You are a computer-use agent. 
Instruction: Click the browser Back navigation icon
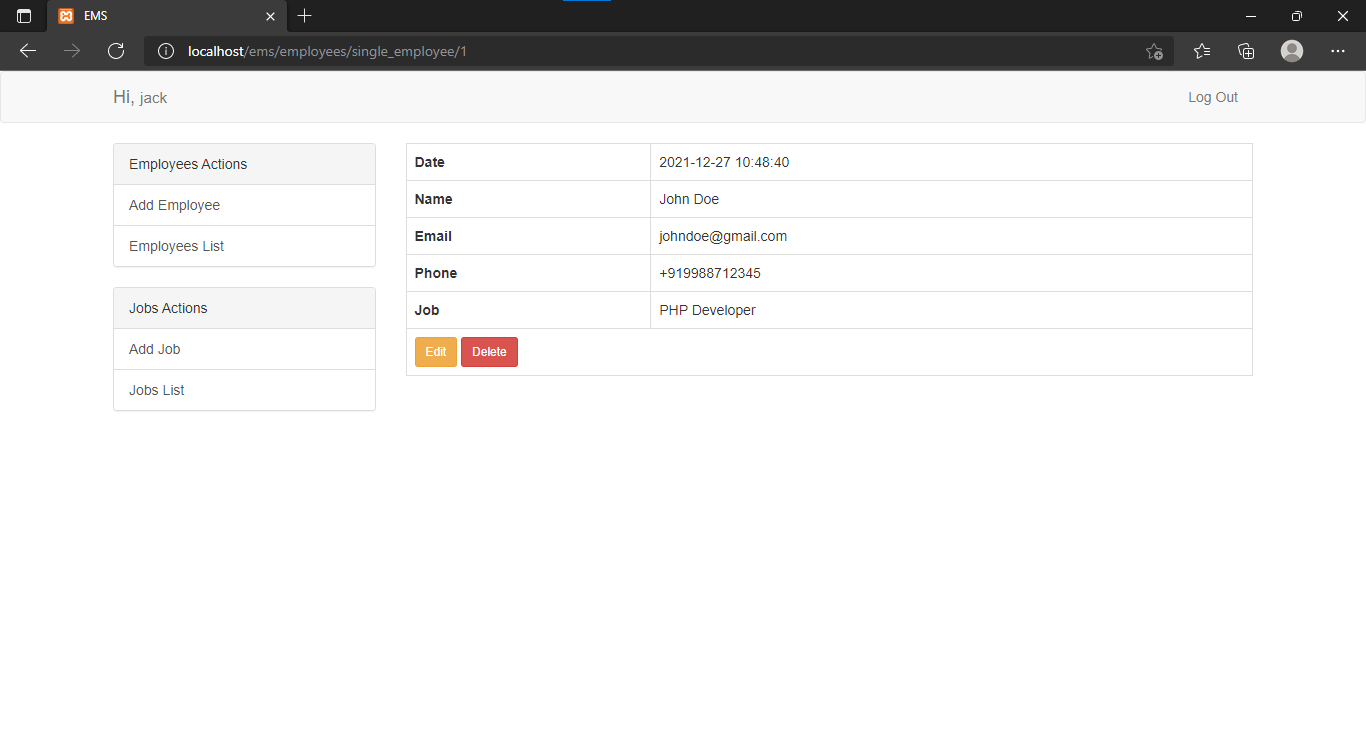point(27,51)
